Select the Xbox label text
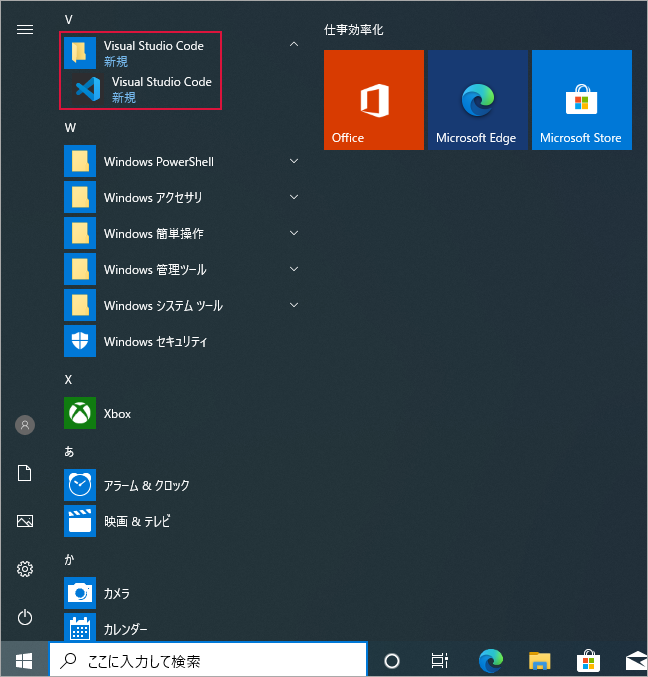 [117, 414]
